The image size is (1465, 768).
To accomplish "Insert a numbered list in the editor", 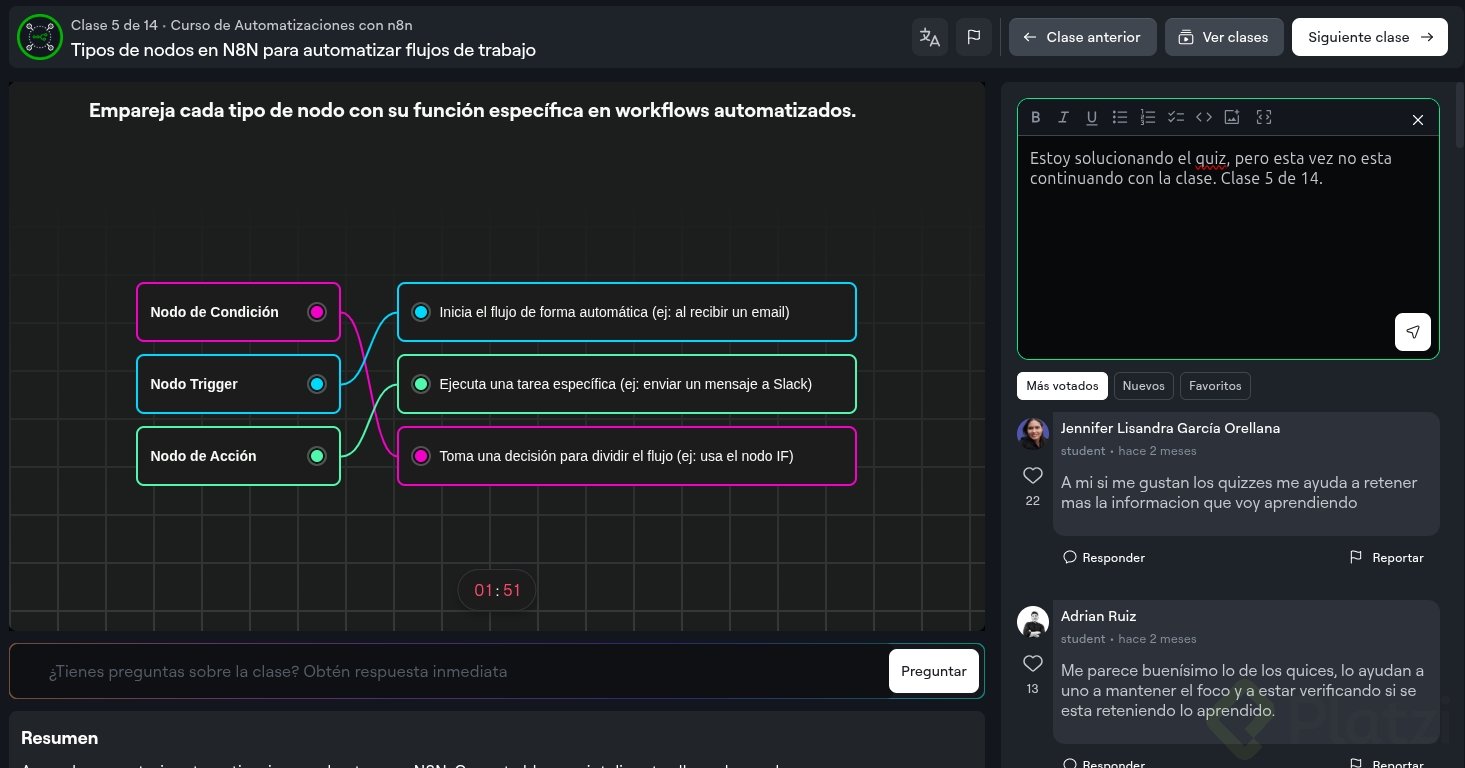I will click(1148, 118).
